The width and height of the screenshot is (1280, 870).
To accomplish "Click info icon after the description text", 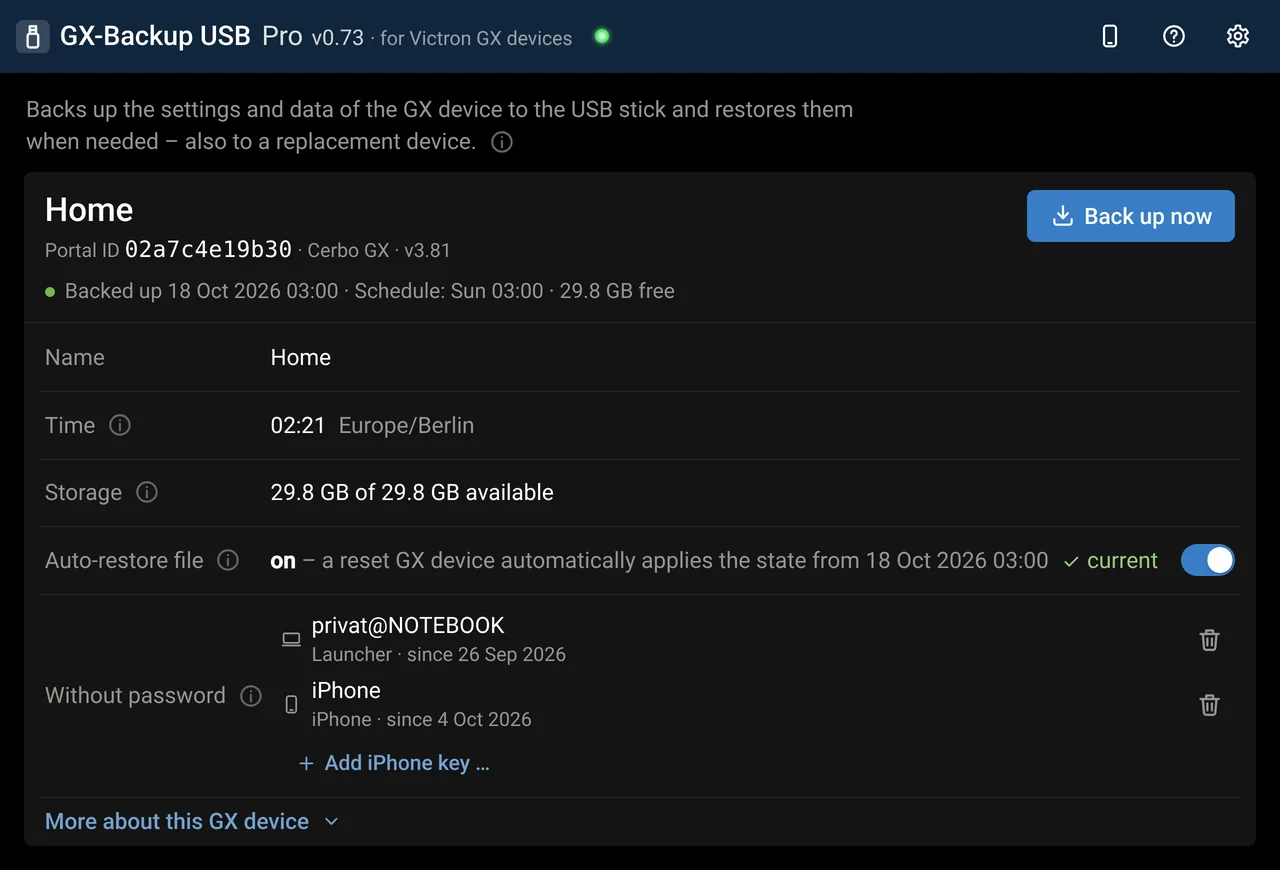I will point(502,142).
